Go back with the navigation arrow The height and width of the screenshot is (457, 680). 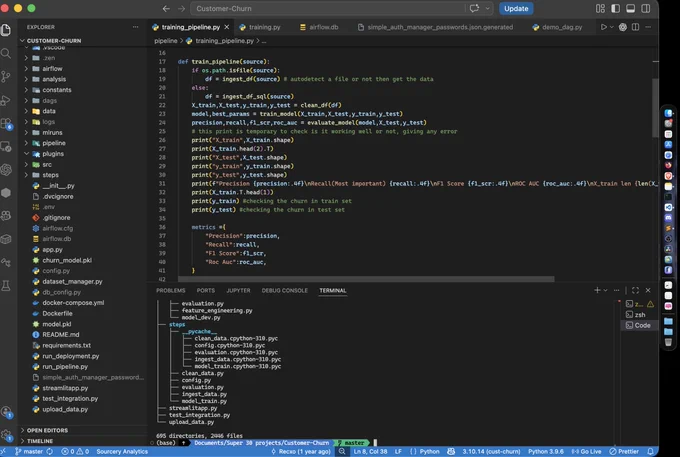coord(166,9)
